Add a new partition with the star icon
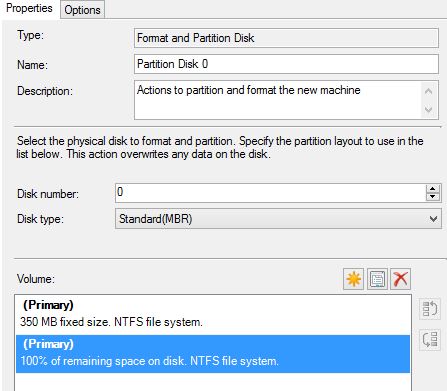 pos(353,279)
